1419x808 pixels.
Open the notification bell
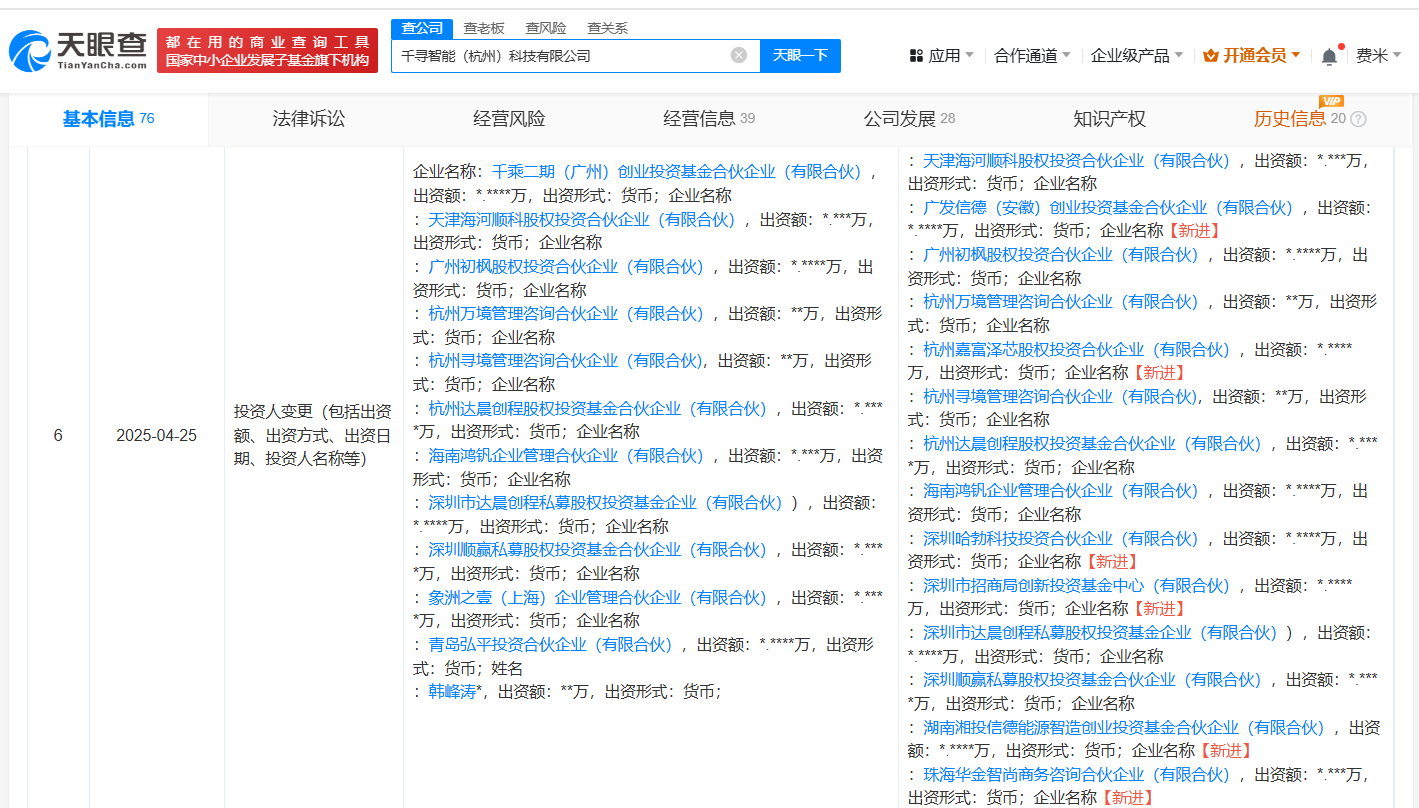click(x=1329, y=56)
